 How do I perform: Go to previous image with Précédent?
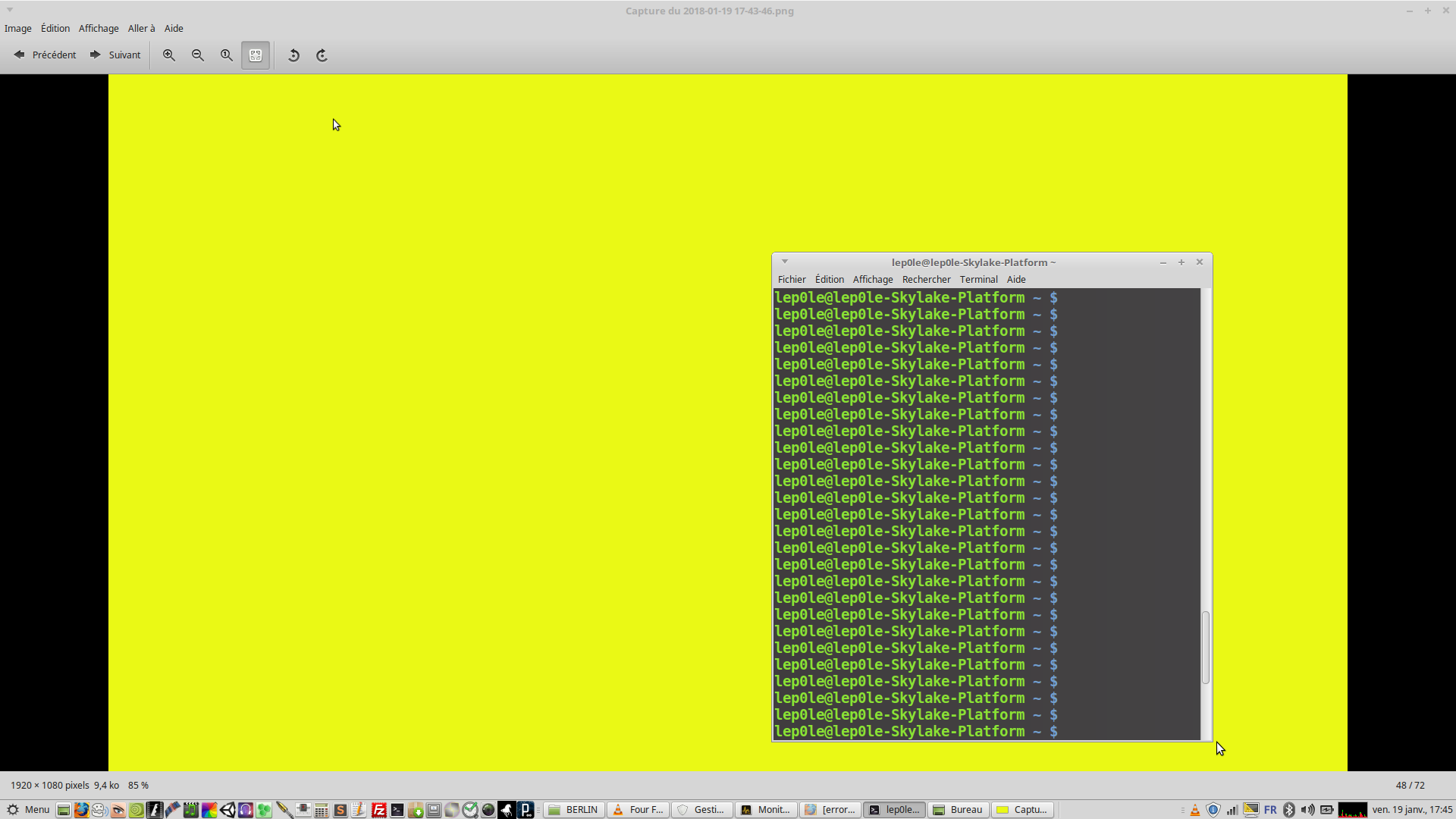(x=45, y=55)
